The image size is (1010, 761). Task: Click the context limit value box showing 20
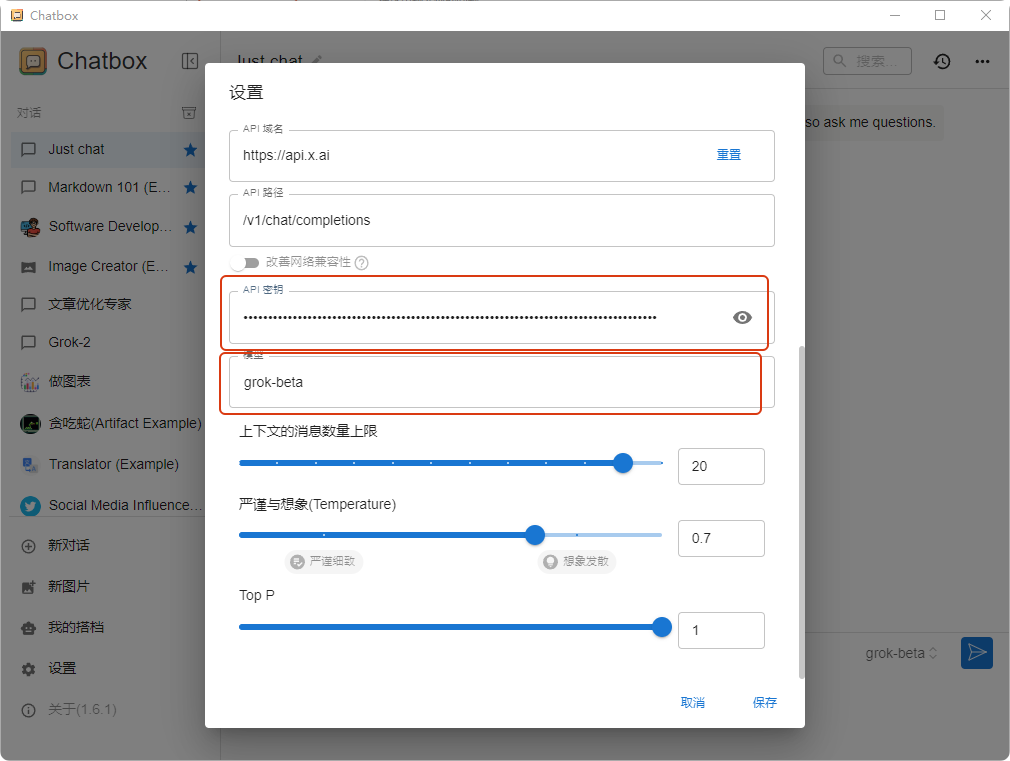[721, 467]
